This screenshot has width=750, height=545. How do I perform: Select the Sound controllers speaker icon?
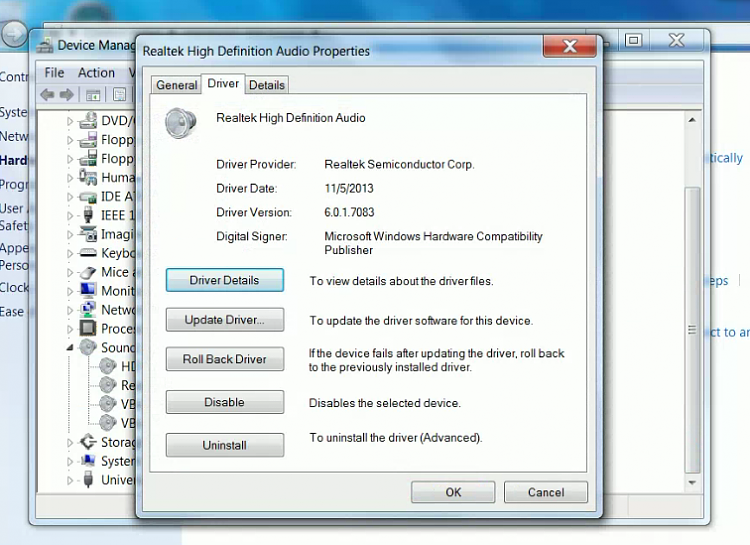88,347
